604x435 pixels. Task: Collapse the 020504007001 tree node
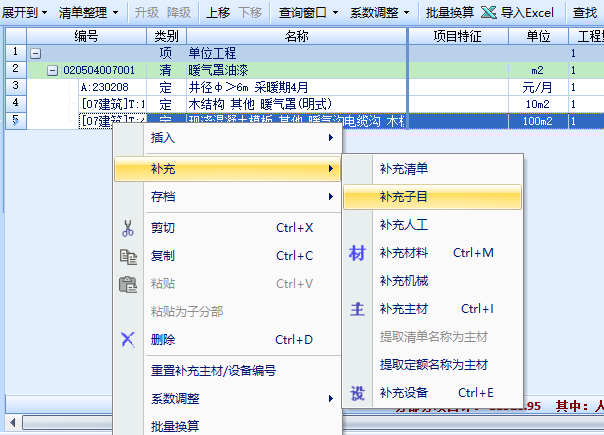(52, 70)
